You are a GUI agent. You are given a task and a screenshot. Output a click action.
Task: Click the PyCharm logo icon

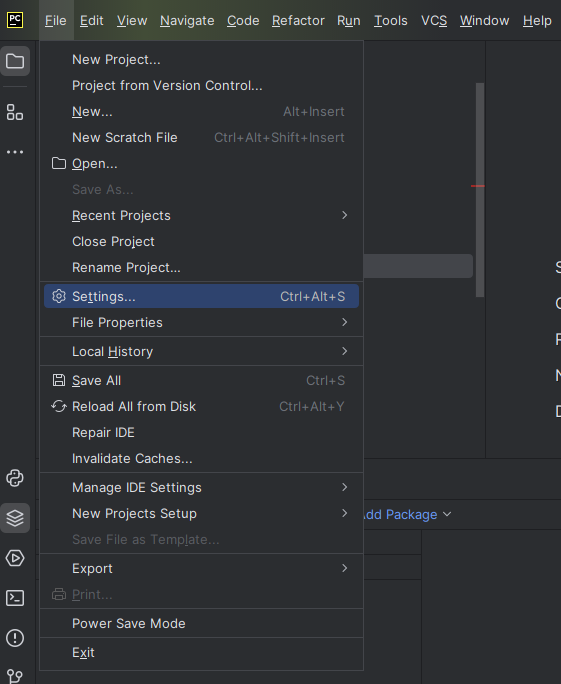pyautogui.click(x=15, y=20)
